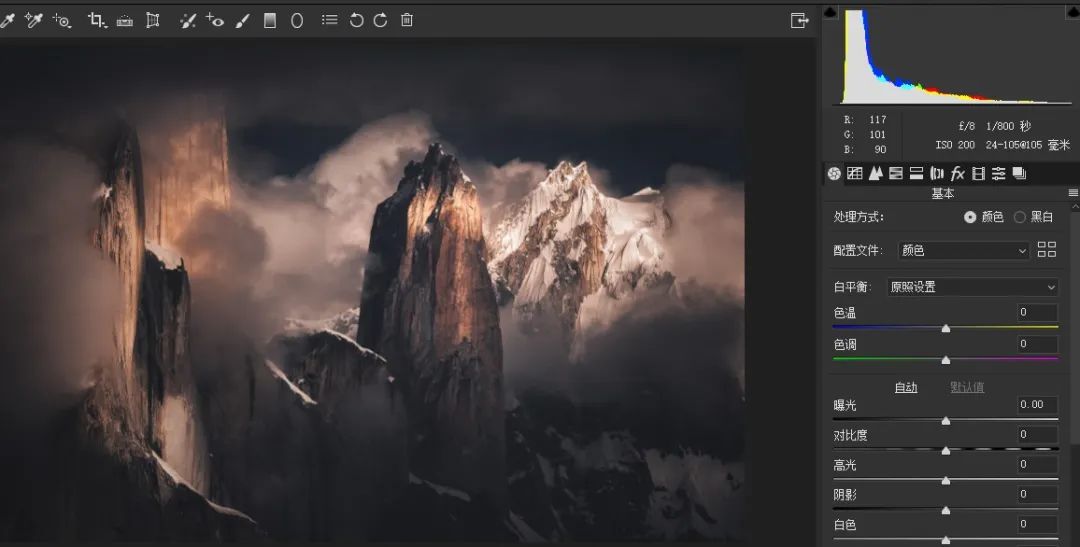This screenshot has height=547, width=1080.
Task: Switch to the Snapshots panel tab
Action: pyautogui.click(x=1019, y=174)
